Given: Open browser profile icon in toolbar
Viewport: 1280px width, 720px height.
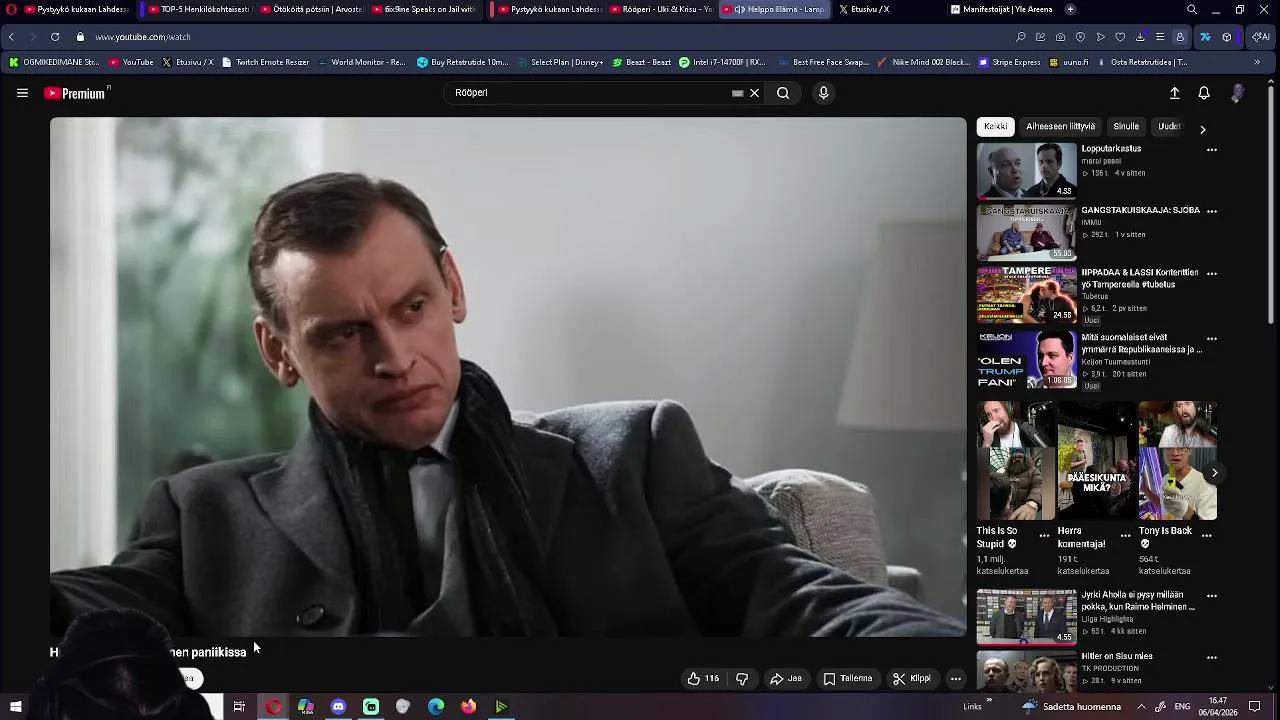Looking at the screenshot, I should point(1180,37).
